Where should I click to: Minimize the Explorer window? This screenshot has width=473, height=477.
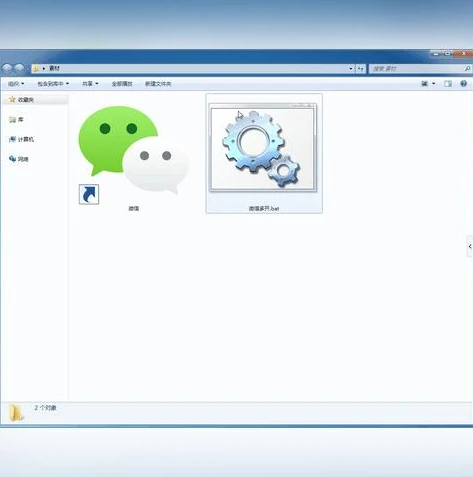[436, 53]
